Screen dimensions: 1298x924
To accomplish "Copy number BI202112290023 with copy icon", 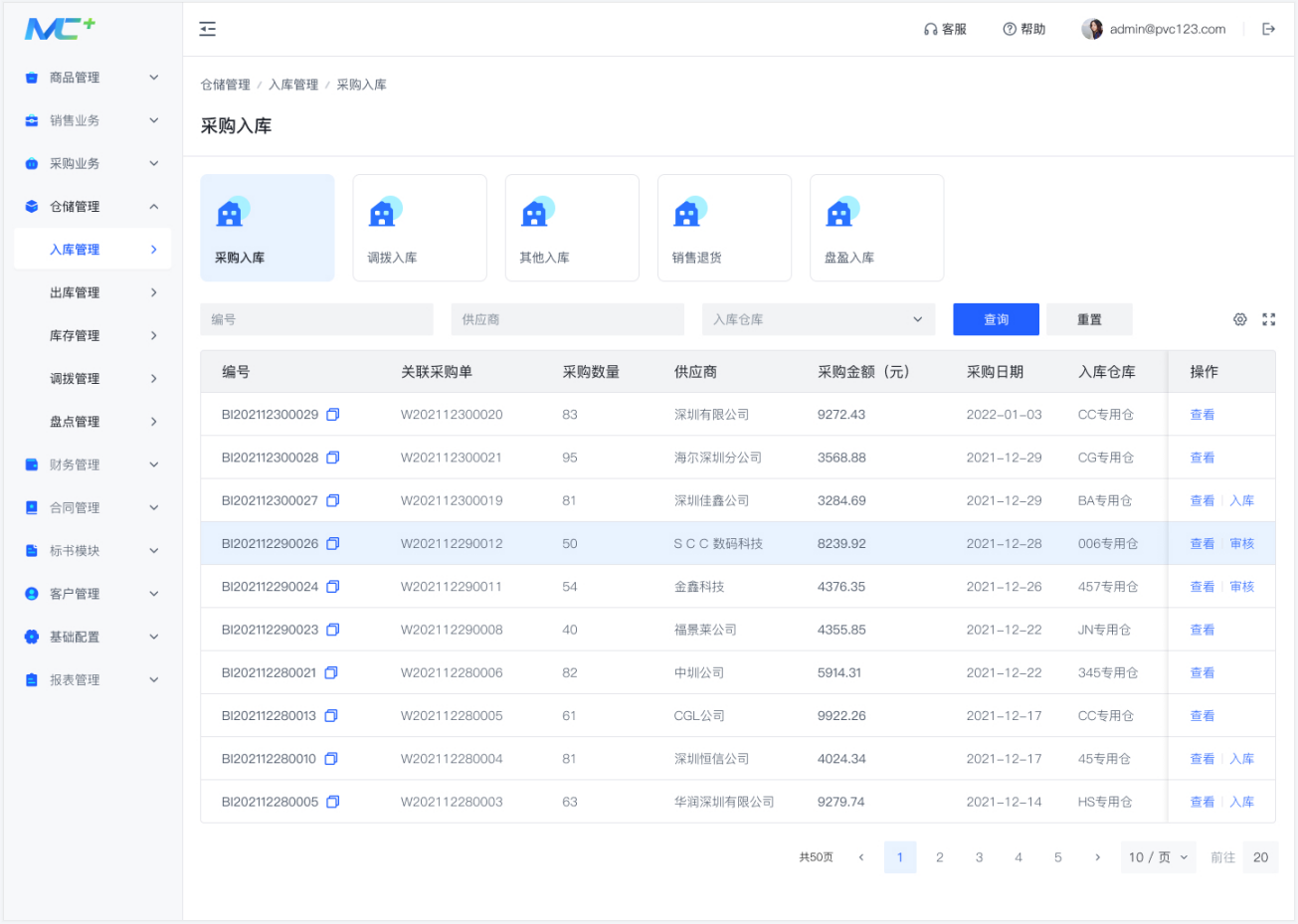I will click(333, 630).
